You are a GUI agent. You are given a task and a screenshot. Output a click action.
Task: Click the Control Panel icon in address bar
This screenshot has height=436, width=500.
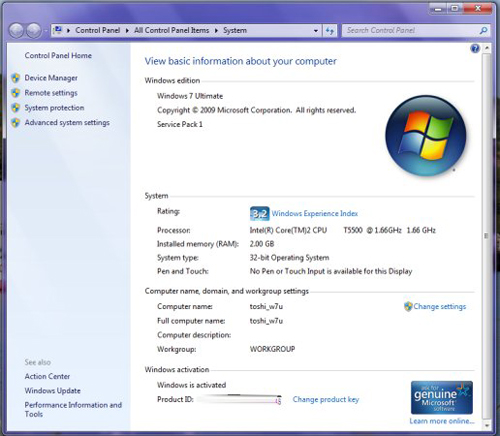pyautogui.click(x=58, y=30)
